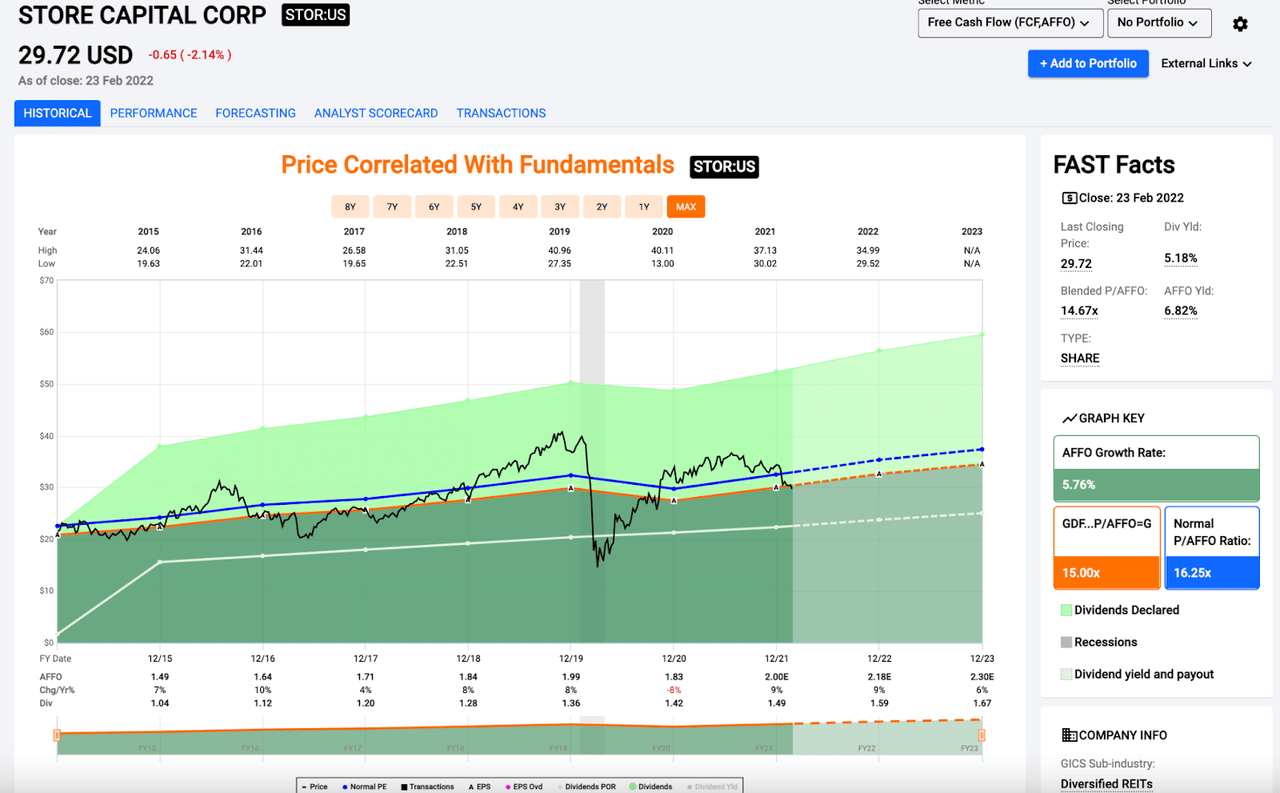Screen dimensions: 1280x793
Task: Expand the External Links menu
Action: tap(1206, 63)
